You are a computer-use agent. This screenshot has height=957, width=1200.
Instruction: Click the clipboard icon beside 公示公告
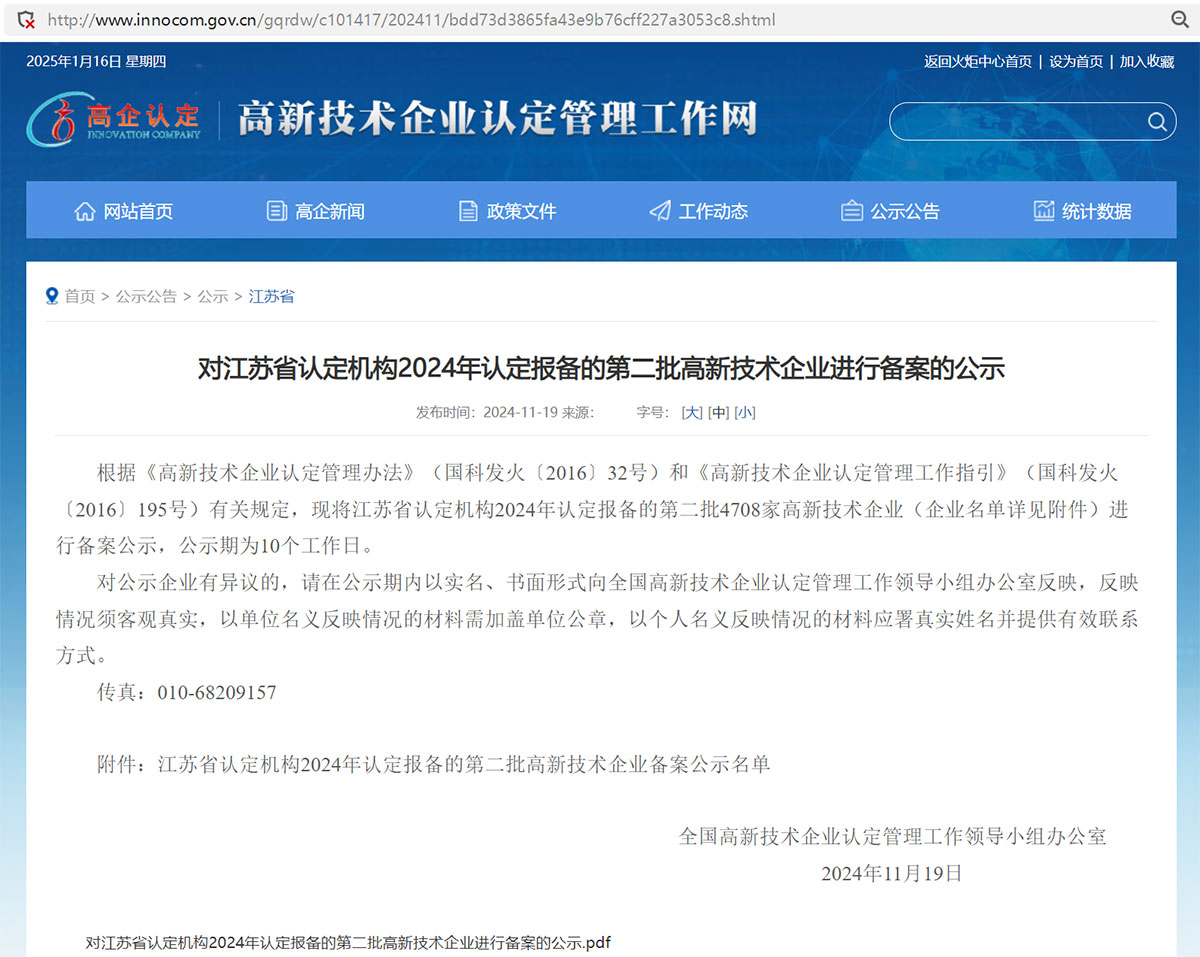coord(852,211)
